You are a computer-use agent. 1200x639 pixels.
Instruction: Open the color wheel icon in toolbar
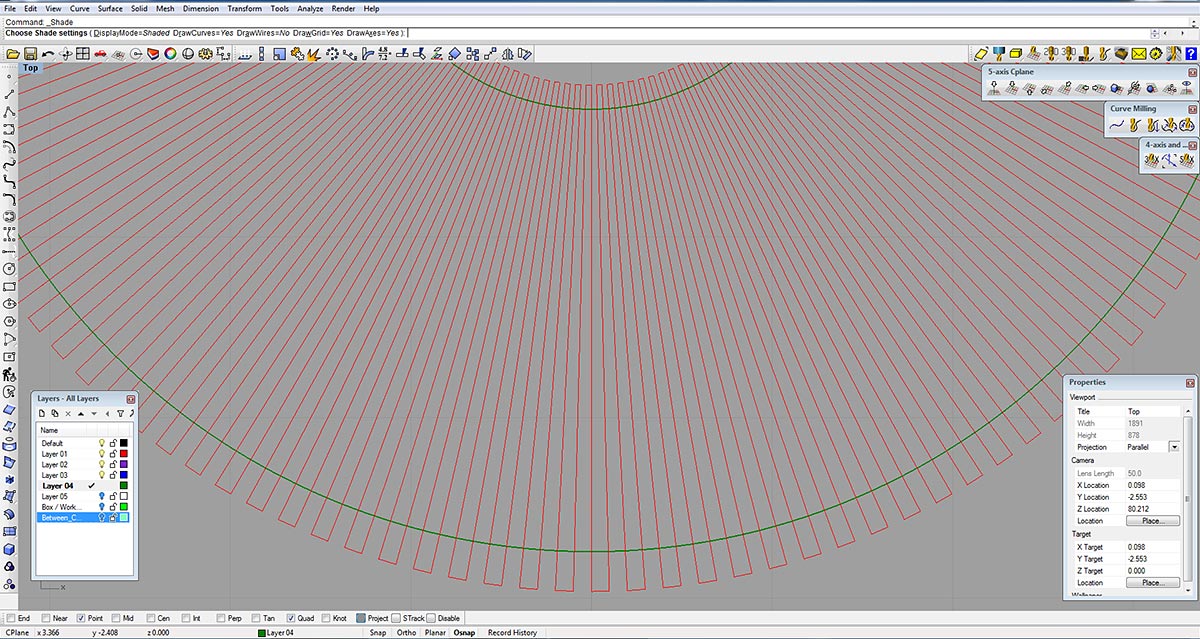point(170,53)
